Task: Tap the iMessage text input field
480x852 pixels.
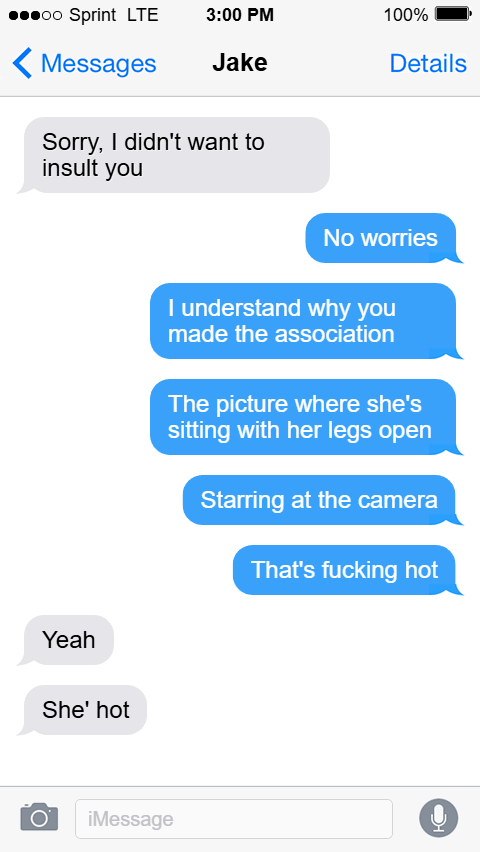Action: (x=234, y=818)
